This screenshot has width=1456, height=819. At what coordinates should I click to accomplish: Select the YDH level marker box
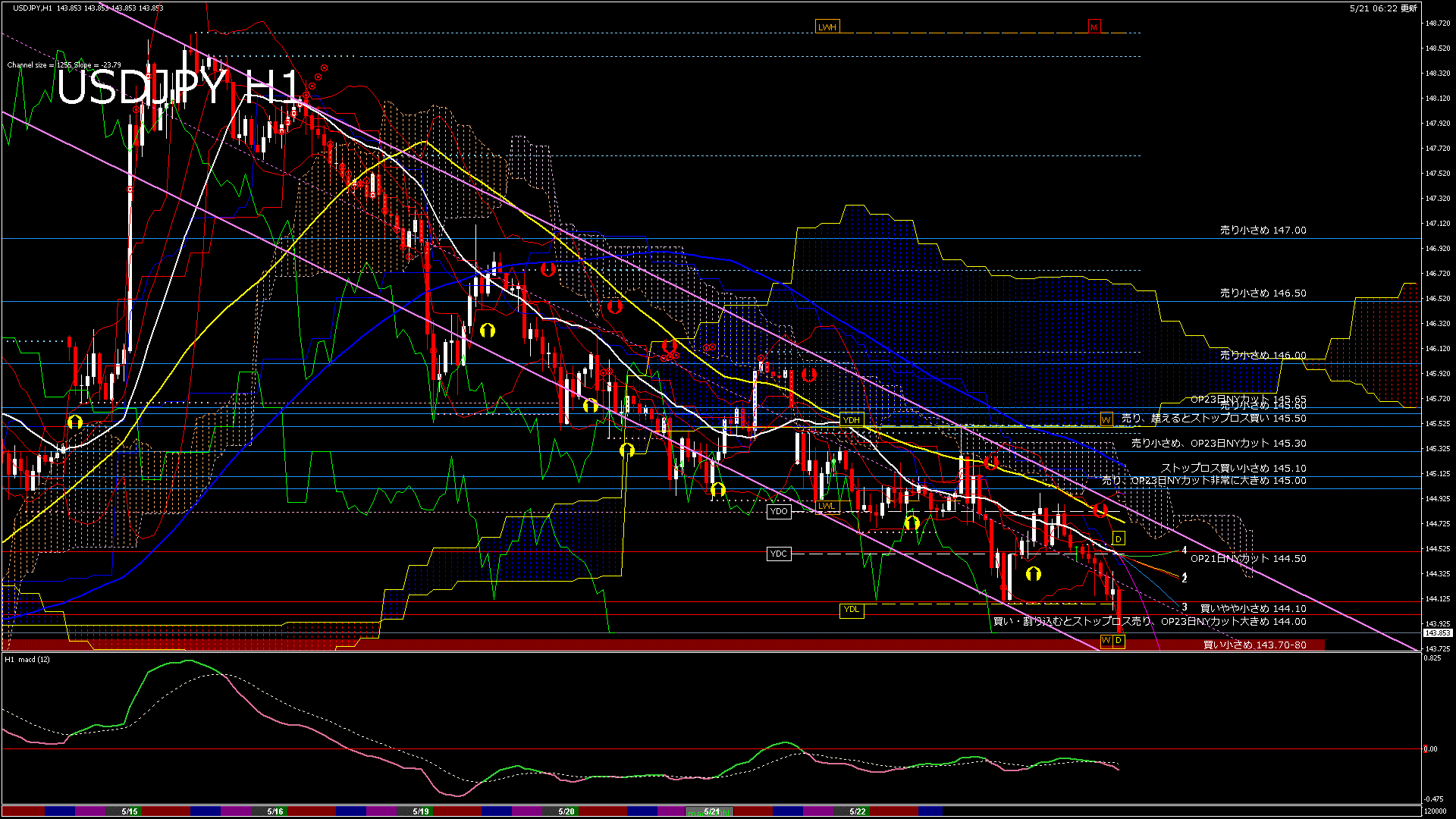point(852,420)
